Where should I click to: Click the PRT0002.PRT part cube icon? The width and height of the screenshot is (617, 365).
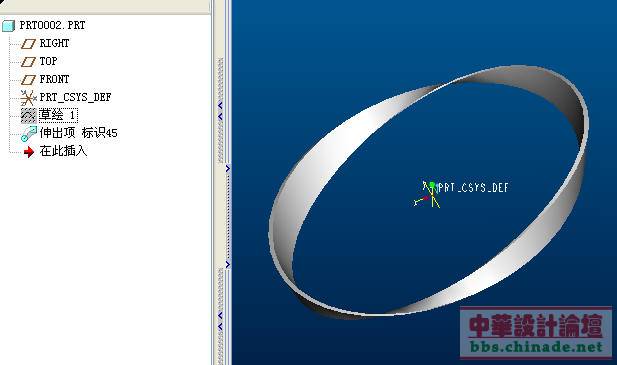point(8,26)
